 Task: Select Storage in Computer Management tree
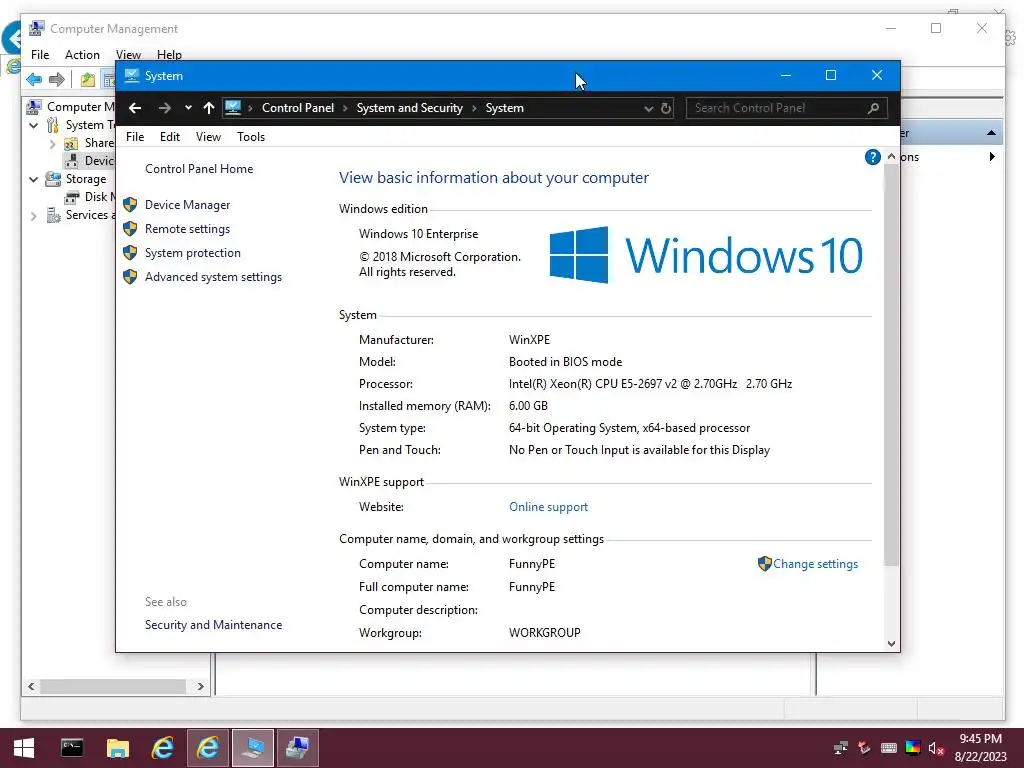point(86,179)
